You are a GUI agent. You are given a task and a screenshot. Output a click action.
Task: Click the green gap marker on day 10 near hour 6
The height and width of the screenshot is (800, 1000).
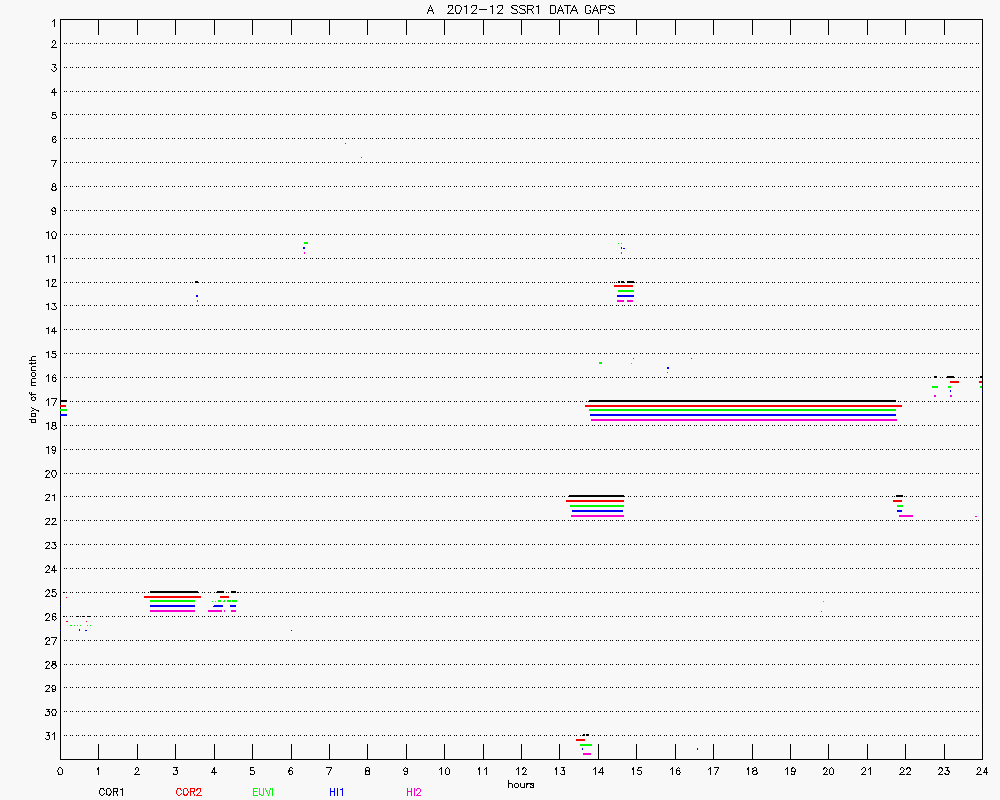(x=305, y=243)
